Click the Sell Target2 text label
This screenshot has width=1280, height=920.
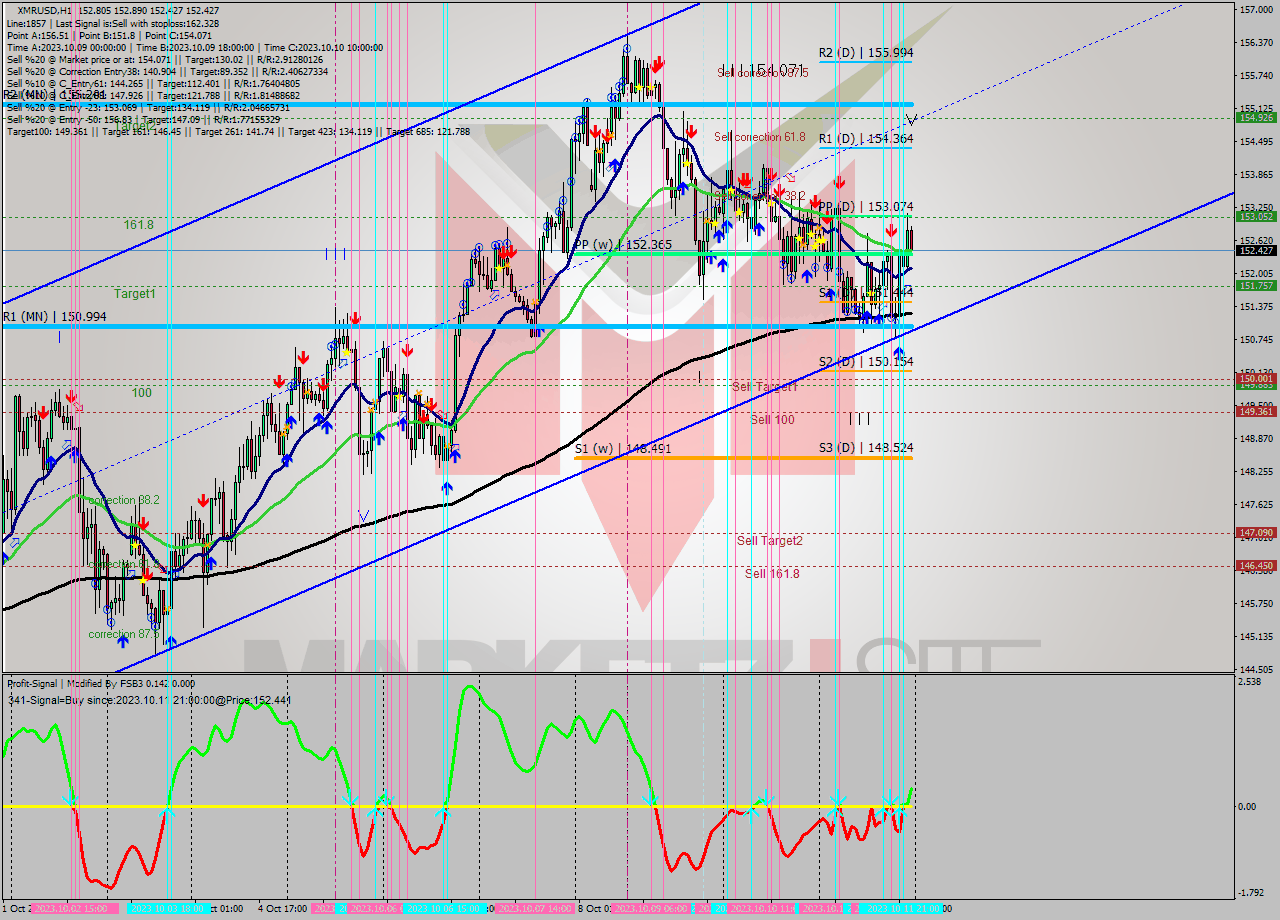(769, 541)
